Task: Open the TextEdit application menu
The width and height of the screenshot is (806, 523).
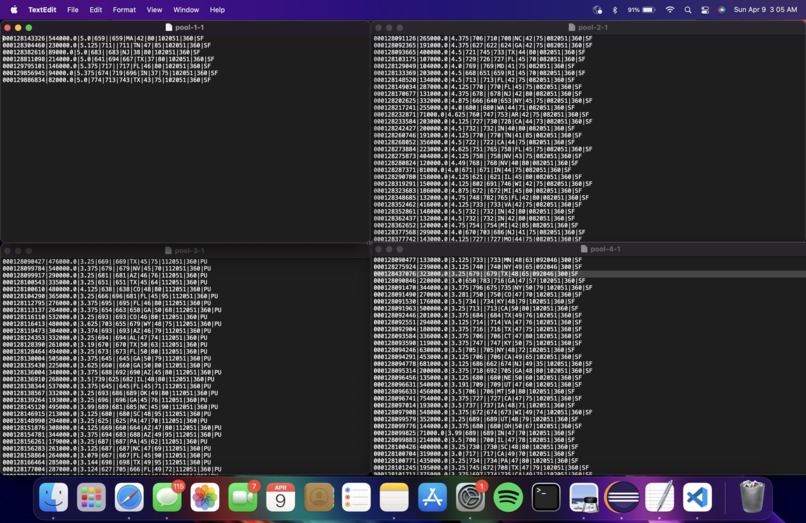Action: pos(42,10)
